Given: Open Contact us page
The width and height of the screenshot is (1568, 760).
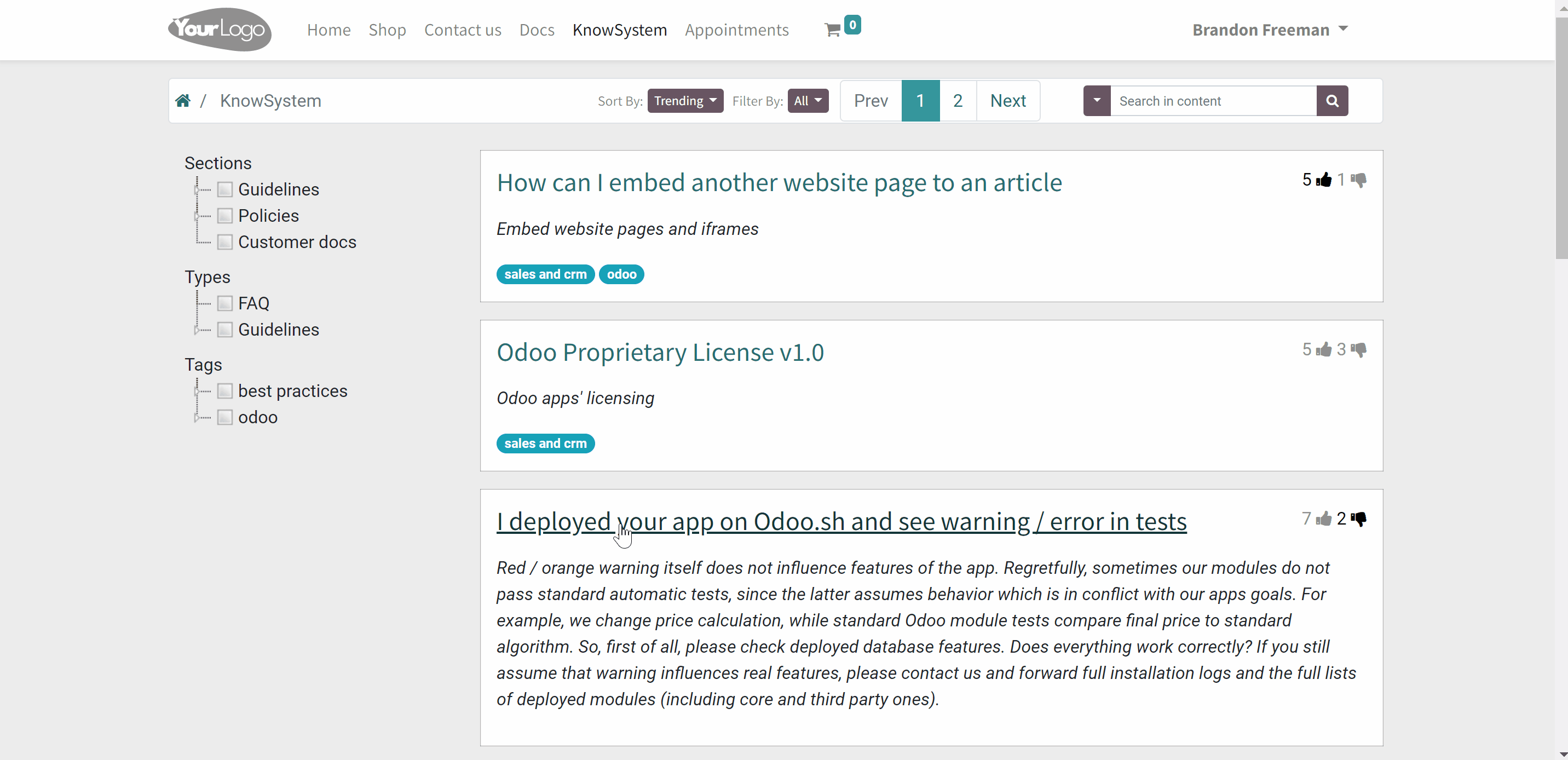Looking at the screenshot, I should [x=463, y=29].
